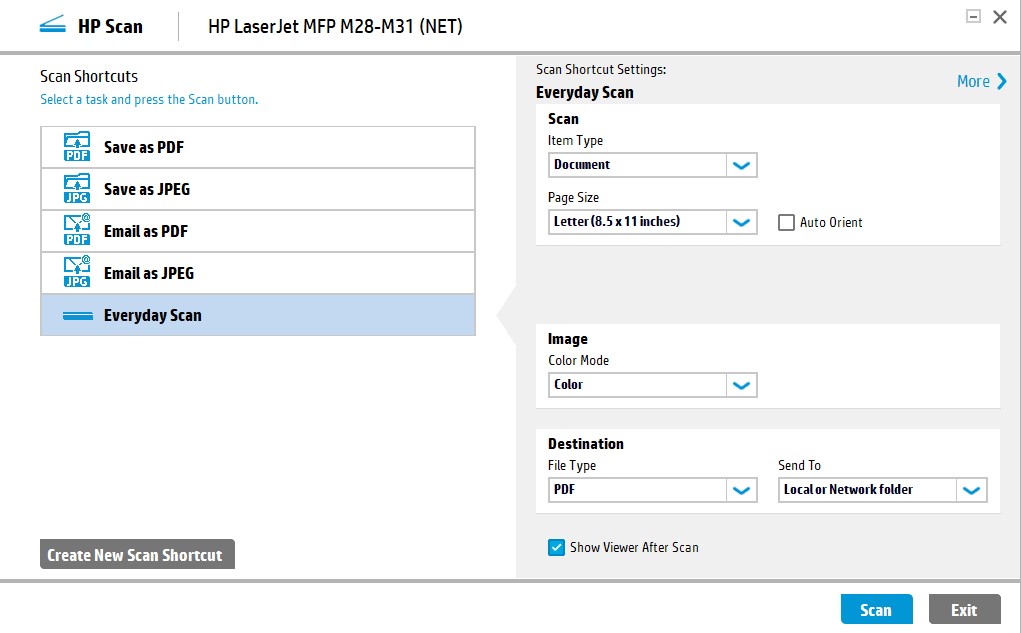Click the Show Viewer After Scan label
Viewport: 1021px width, 633px height.
click(x=634, y=547)
